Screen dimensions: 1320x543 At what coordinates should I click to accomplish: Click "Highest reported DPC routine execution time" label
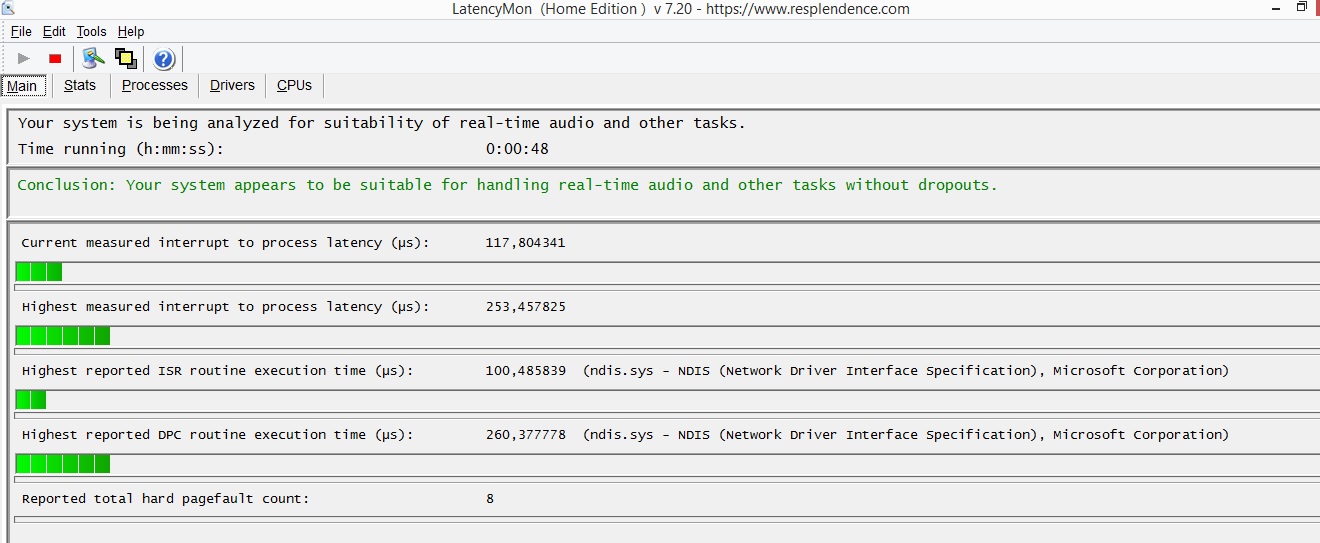217,435
